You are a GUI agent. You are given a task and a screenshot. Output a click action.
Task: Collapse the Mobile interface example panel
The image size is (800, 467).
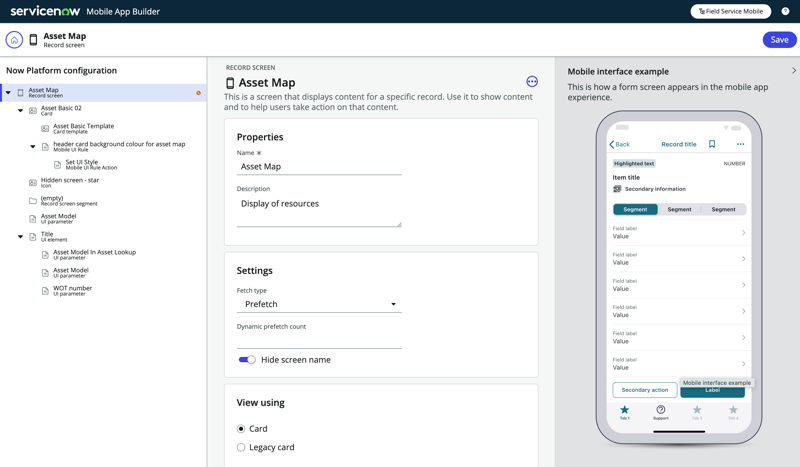pos(793,71)
